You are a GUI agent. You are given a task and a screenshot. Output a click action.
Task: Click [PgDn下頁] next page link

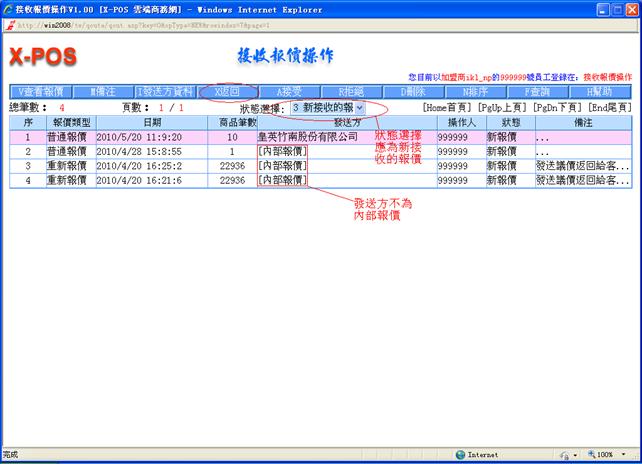pos(557,107)
